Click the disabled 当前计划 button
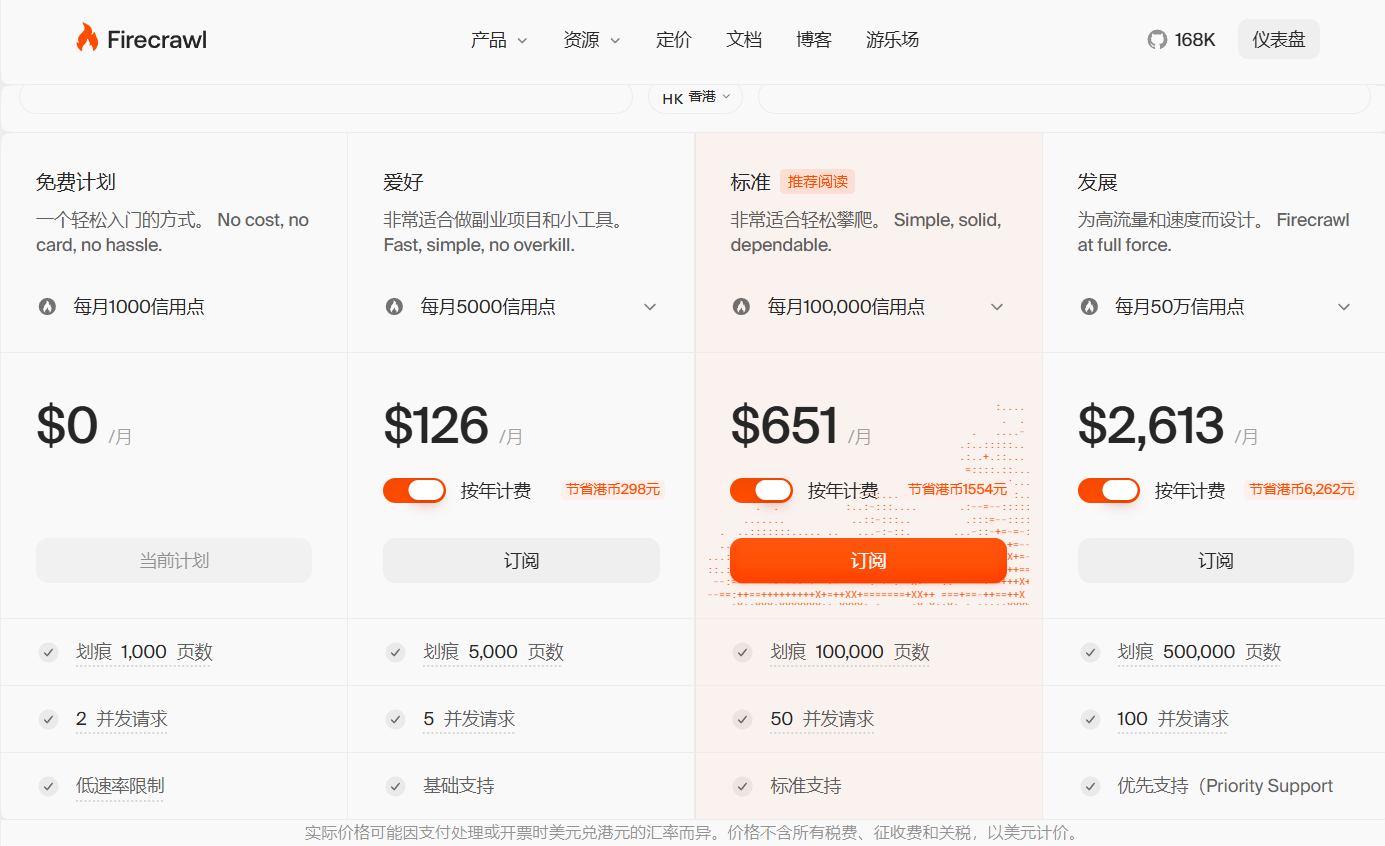This screenshot has width=1385, height=846. (174, 560)
